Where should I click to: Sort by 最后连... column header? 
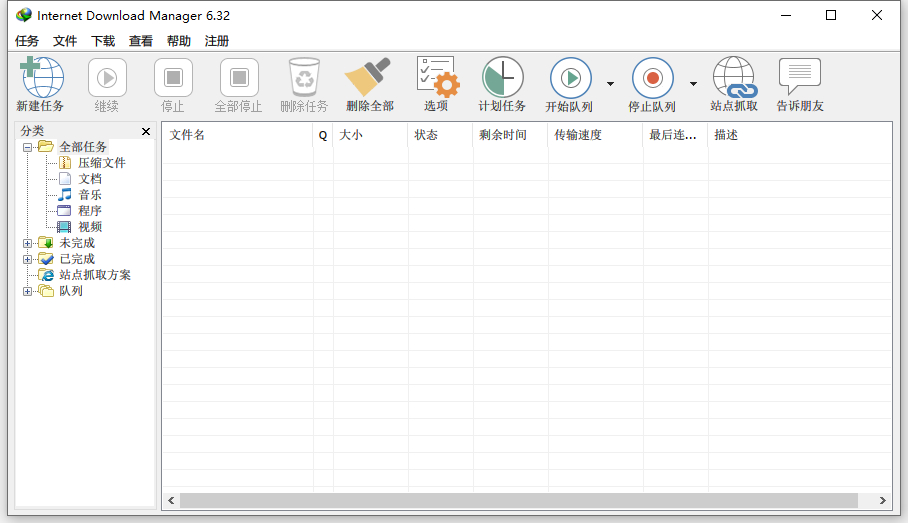pos(676,135)
